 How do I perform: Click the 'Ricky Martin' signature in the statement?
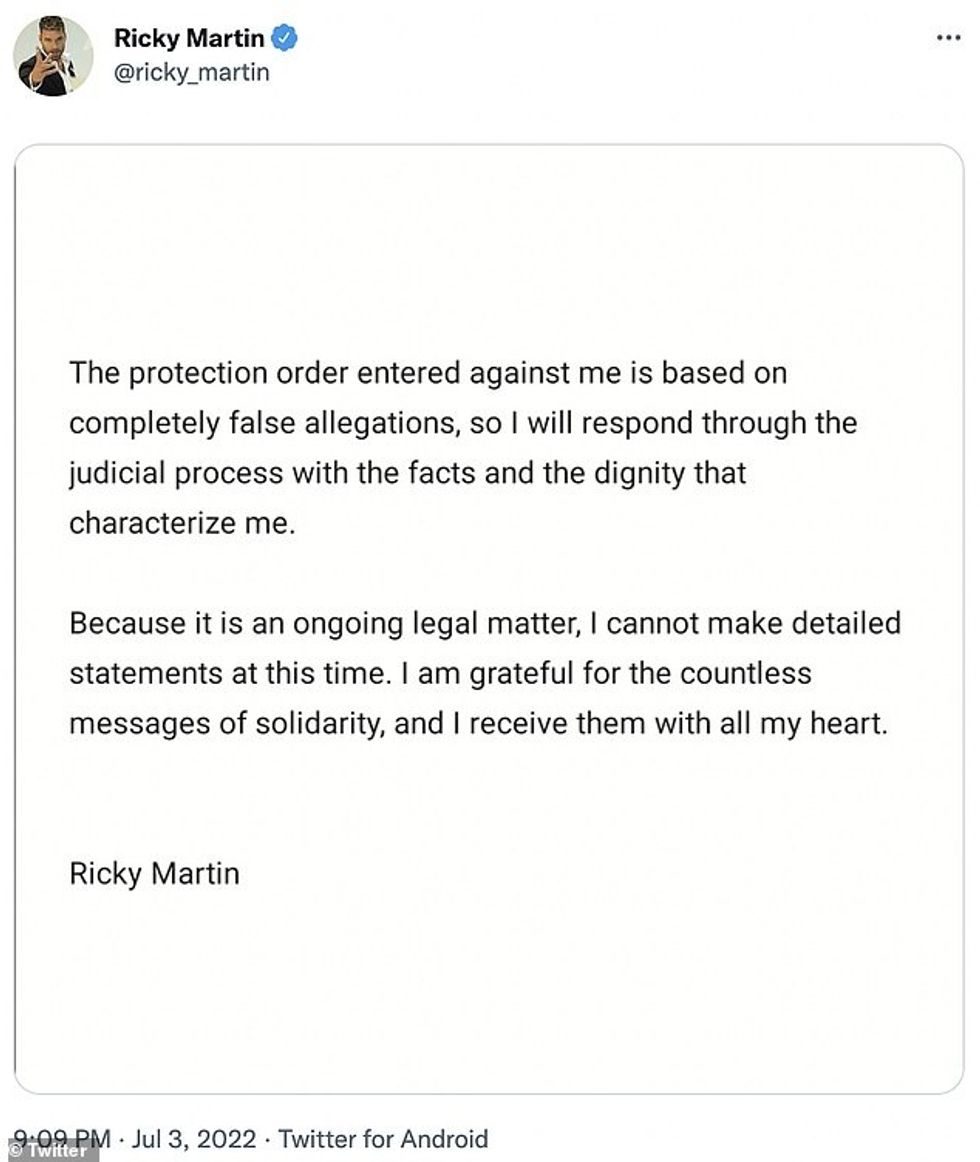point(154,873)
